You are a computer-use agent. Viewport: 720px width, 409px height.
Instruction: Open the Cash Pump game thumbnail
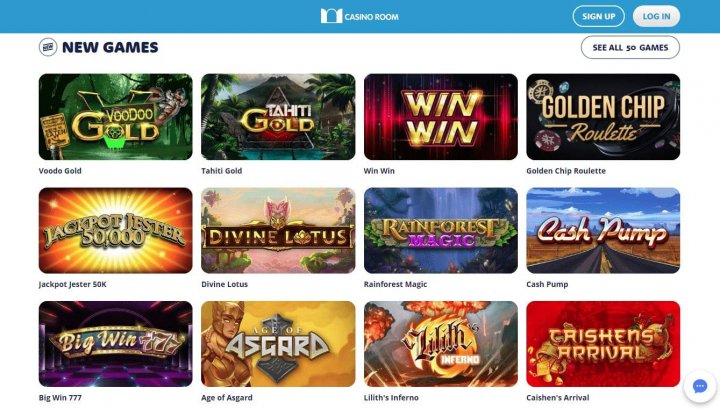(x=603, y=230)
